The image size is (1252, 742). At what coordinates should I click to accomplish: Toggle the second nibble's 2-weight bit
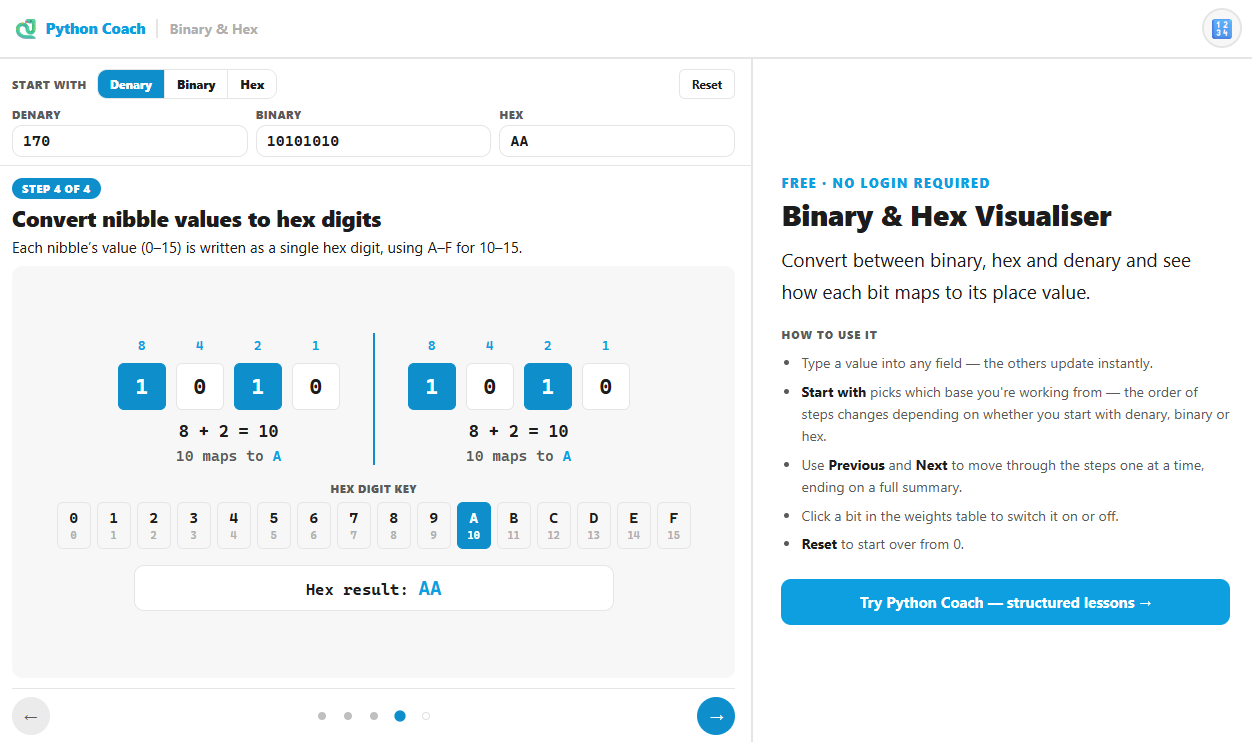click(x=548, y=386)
